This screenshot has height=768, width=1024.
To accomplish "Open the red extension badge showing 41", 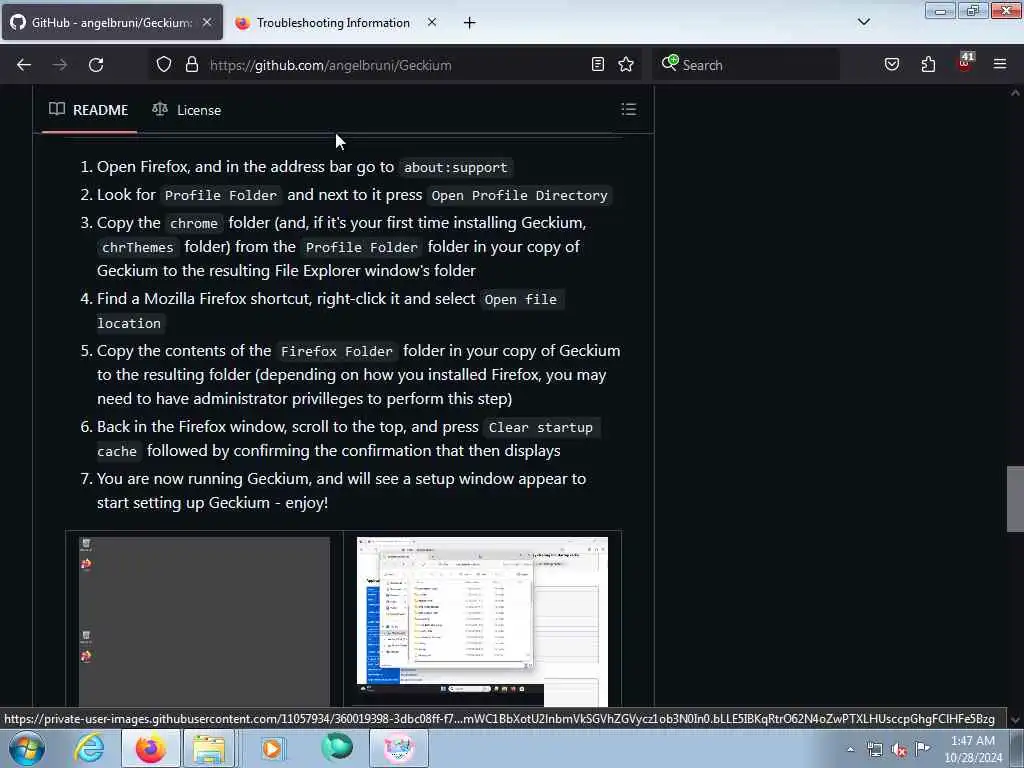I will click(965, 63).
